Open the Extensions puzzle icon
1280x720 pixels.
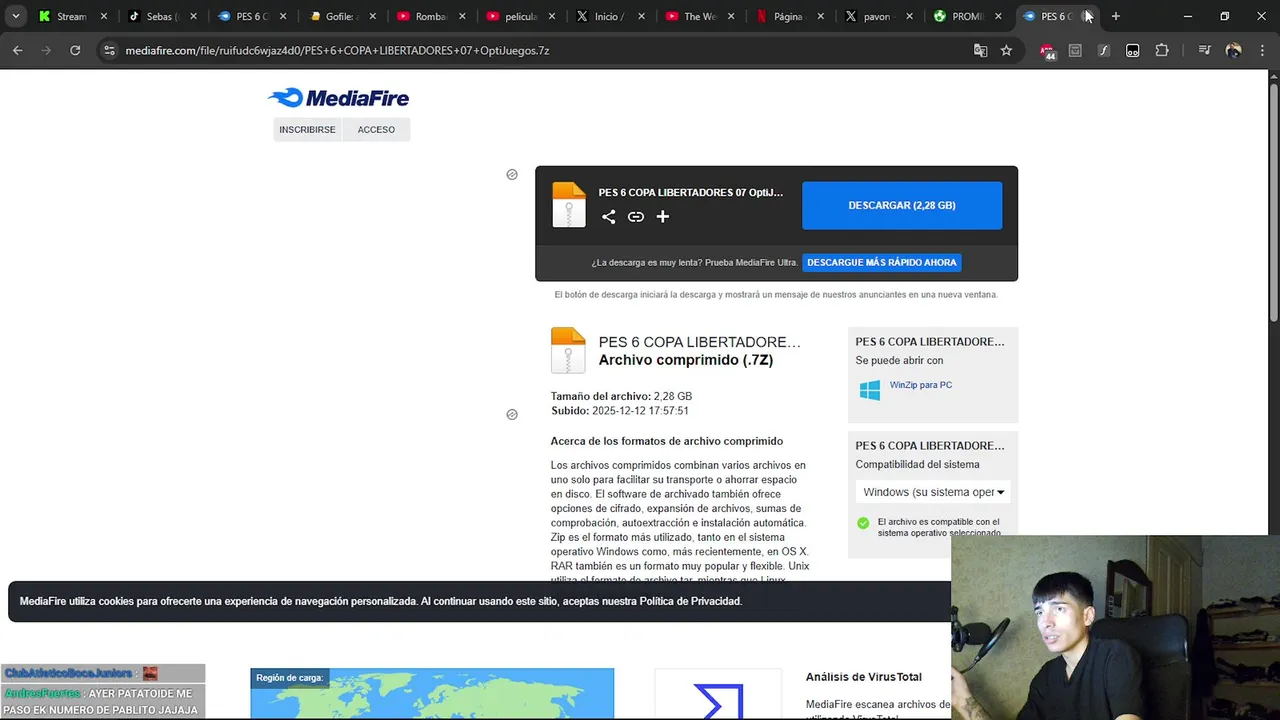[1162, 50]
